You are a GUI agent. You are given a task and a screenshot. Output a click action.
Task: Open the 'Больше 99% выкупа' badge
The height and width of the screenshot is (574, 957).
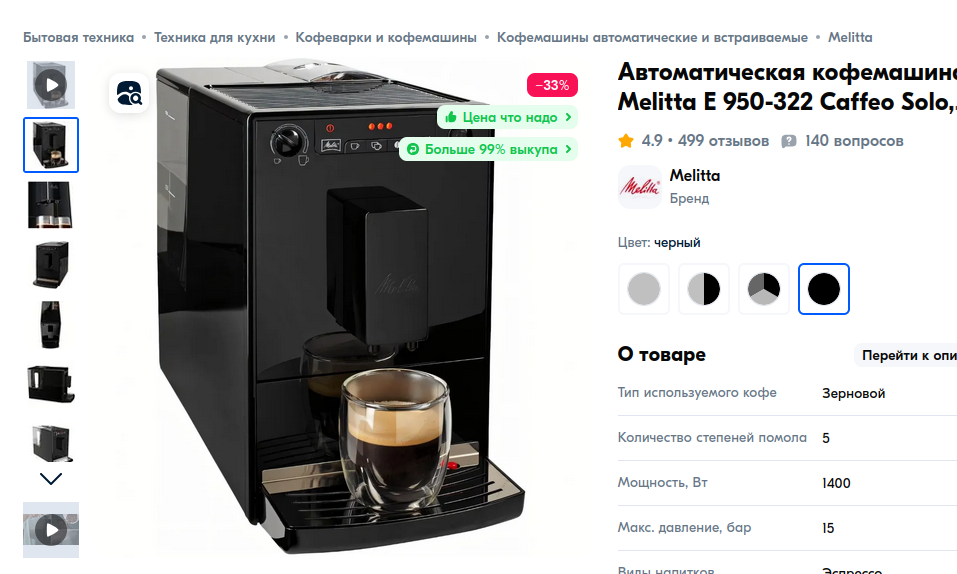tap(489, 149)
